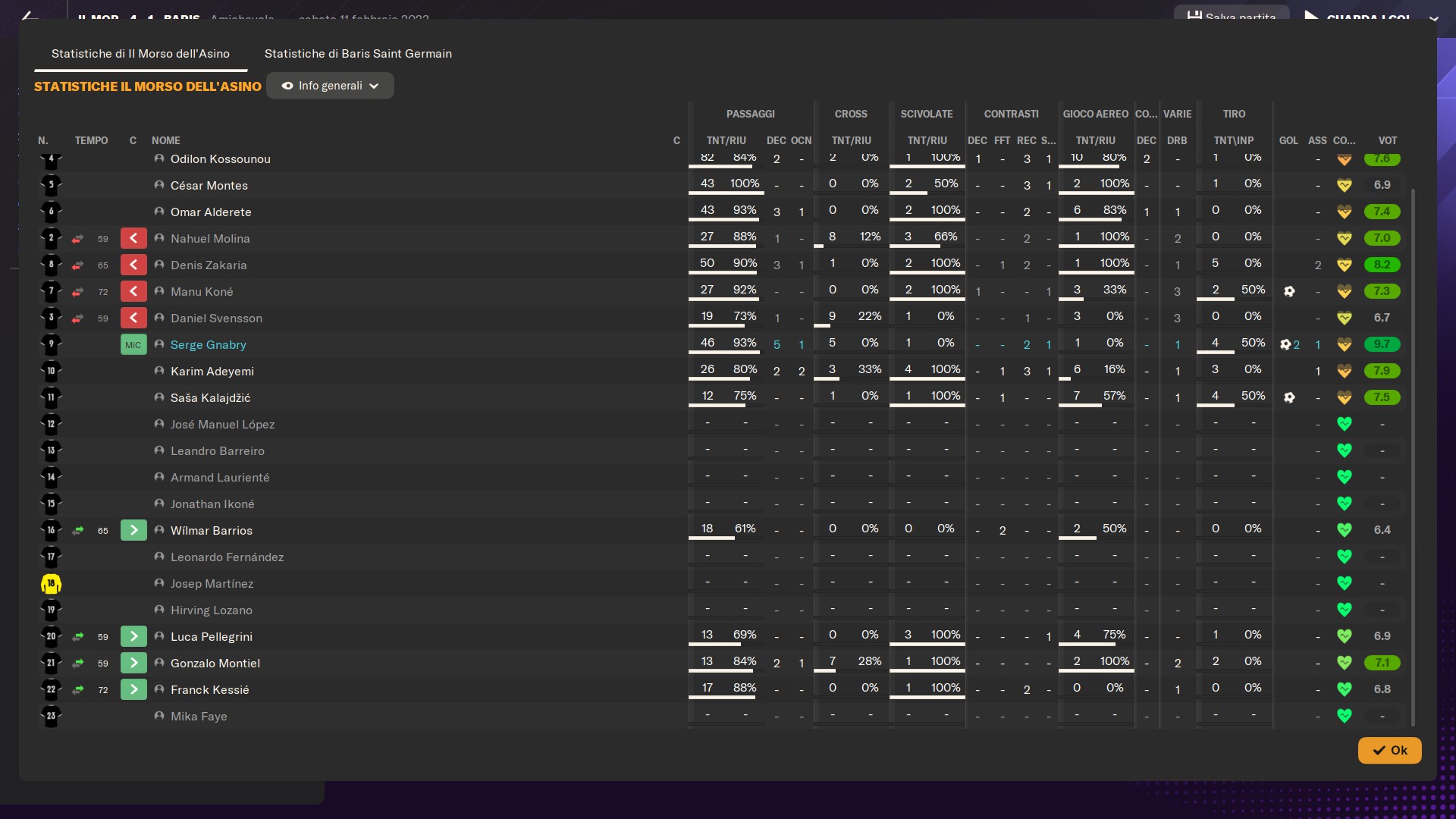Click the info icon beside Karim Adeyemi's name
The height and width of the screenshot is (819, 1456).
click(159, 371)
